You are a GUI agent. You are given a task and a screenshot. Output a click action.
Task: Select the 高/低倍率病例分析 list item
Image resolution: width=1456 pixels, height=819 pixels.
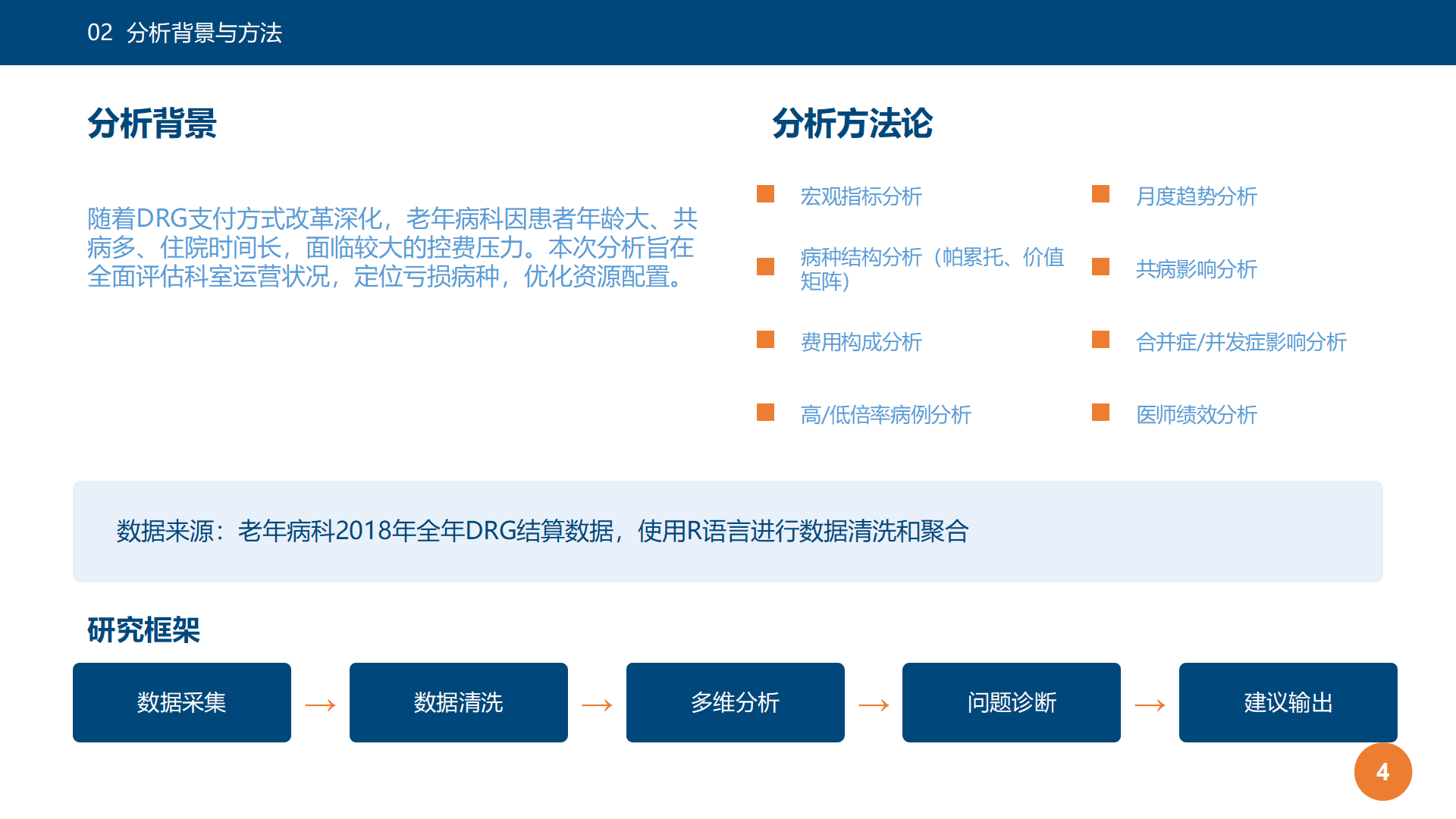886,415
